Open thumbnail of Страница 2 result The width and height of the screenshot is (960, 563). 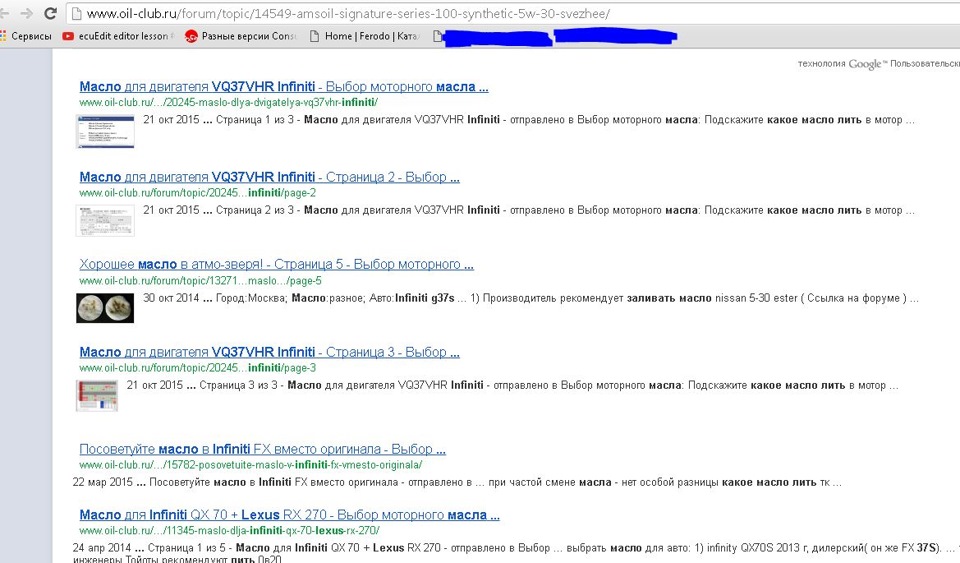105,220
